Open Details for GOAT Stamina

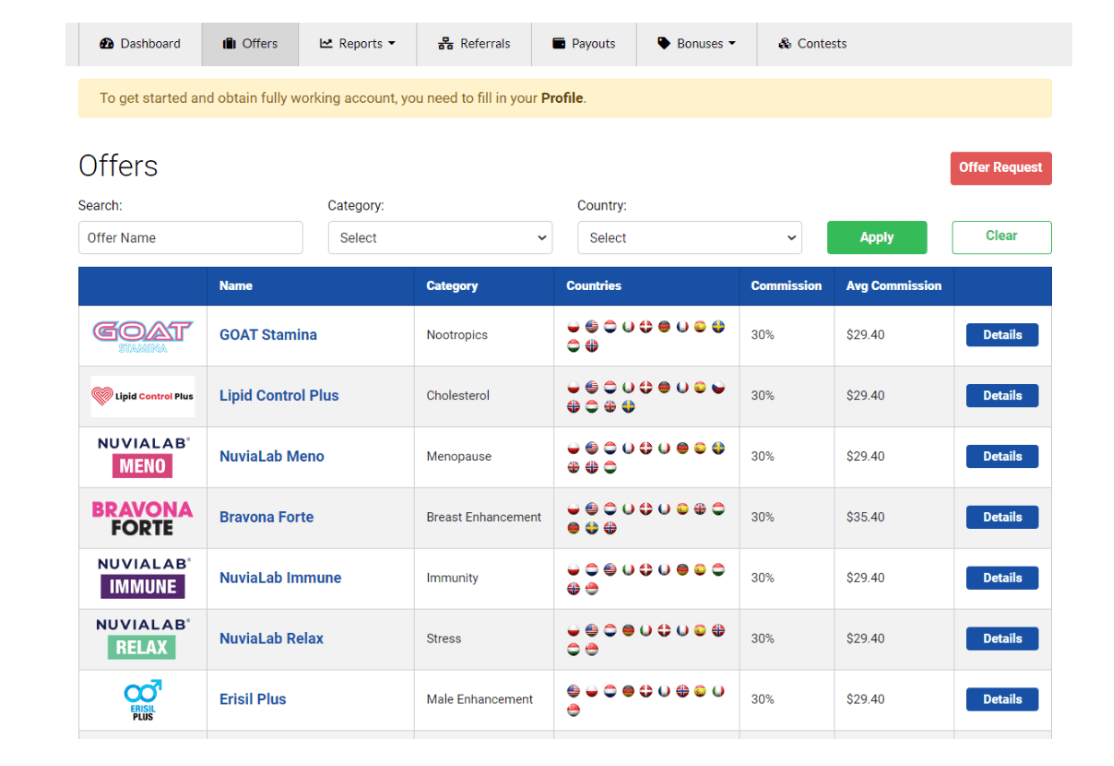click(x=1002, y=335)
